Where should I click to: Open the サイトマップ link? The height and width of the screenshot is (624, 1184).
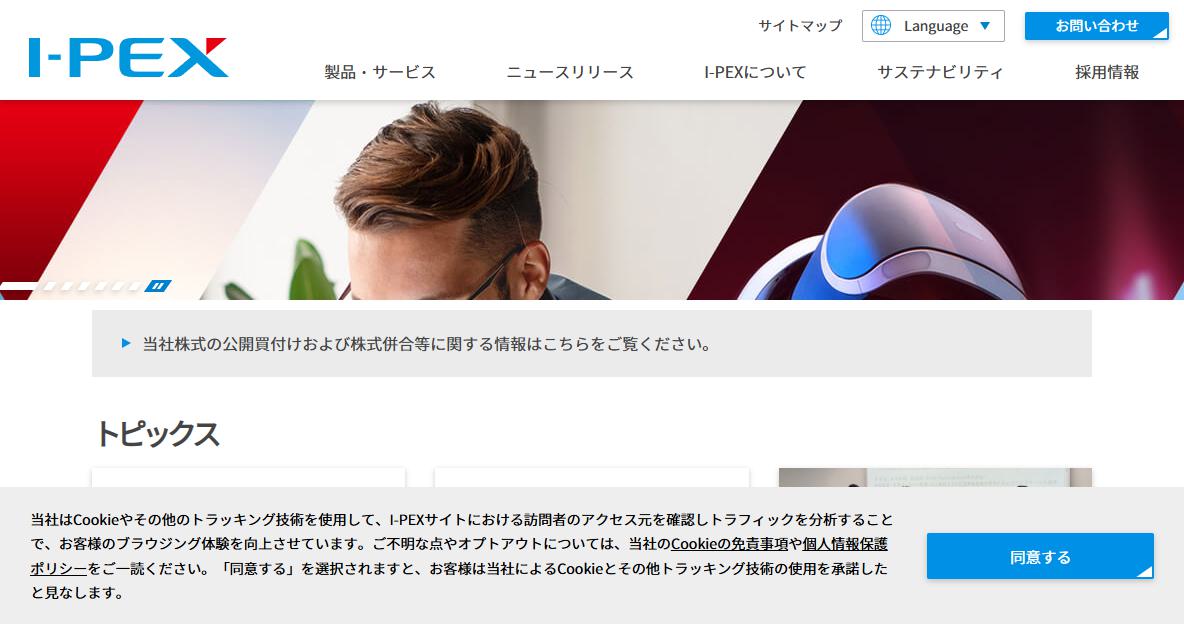800,26
